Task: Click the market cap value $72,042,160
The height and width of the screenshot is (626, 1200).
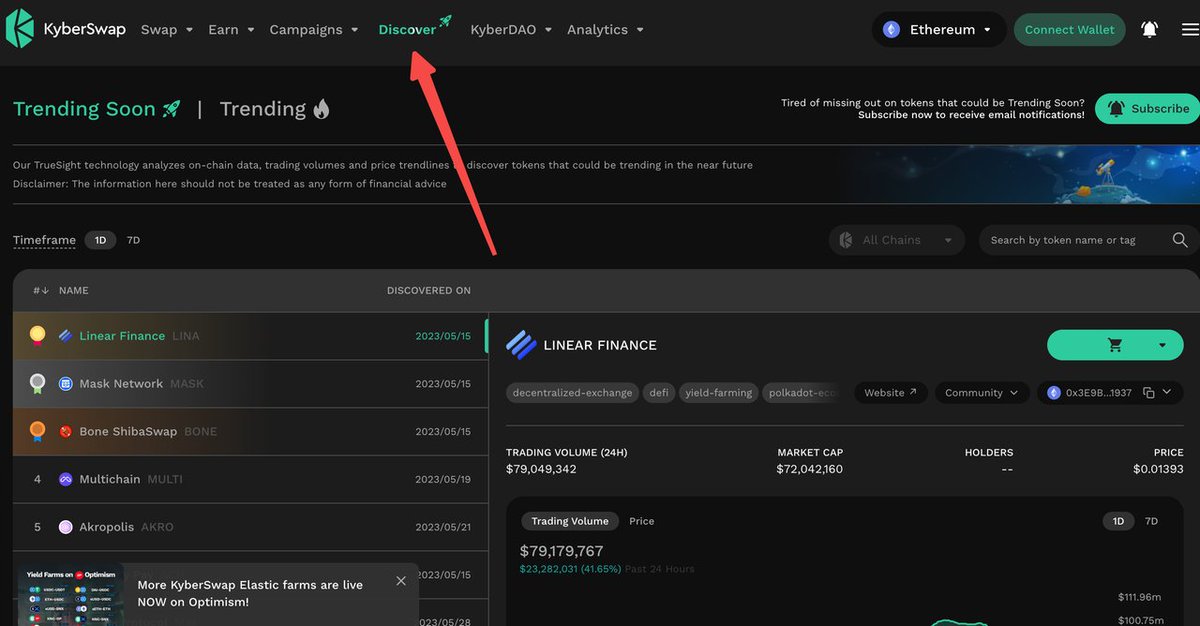Action: [809, 469]
